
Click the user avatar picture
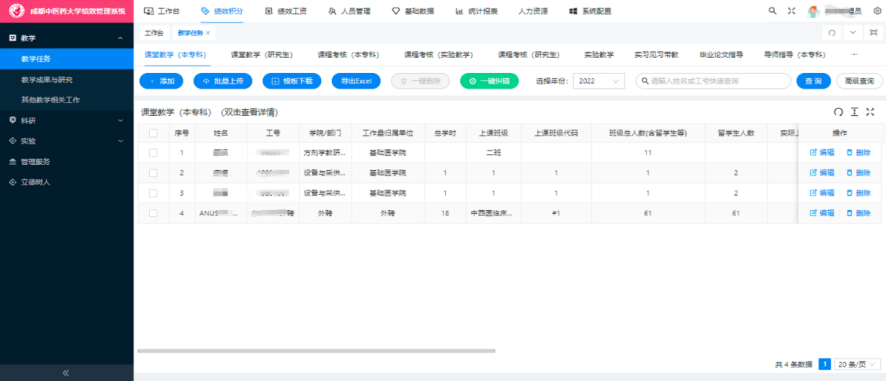[814, 11]
